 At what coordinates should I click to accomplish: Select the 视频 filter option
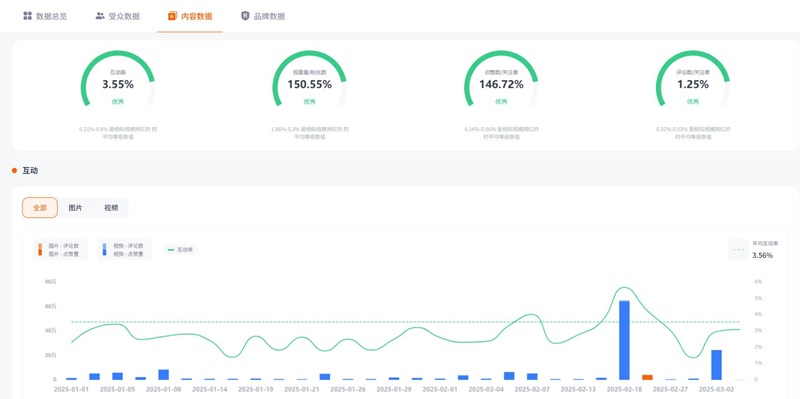click(111, 208)
